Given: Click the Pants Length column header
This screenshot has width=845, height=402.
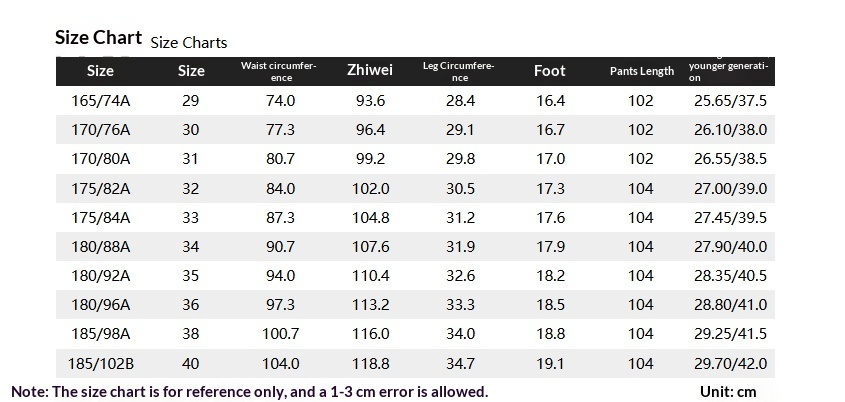Looking at the screenshot, I should [642, 71].
